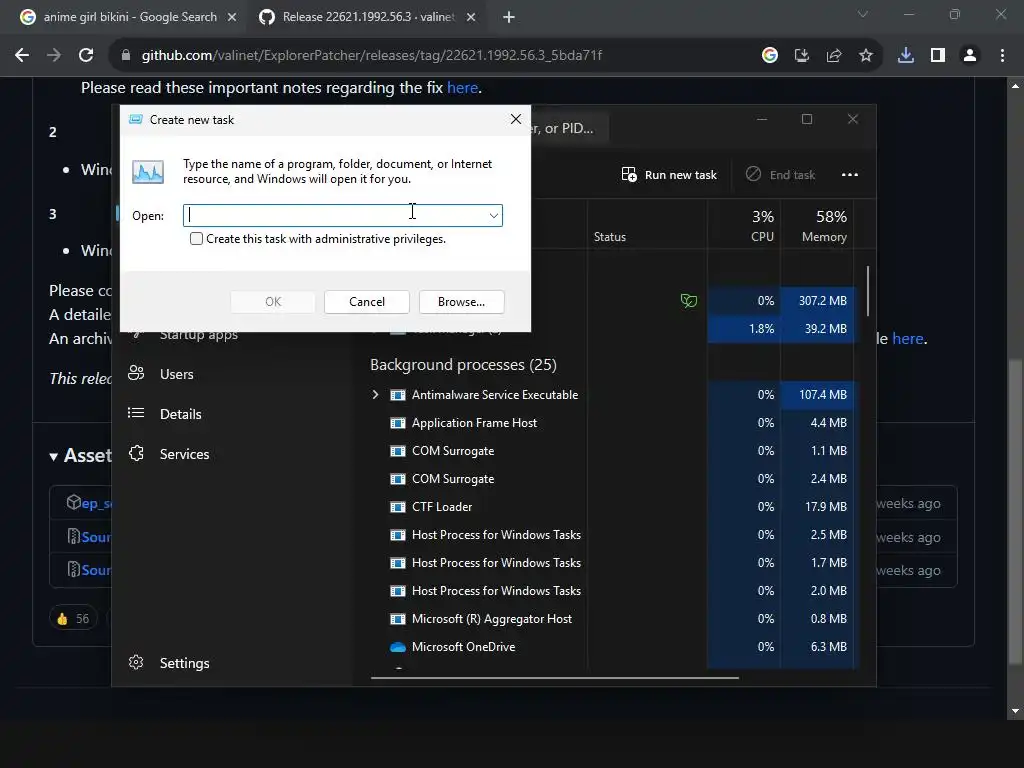The width and height of the screenshot is (1024, 768).
Task: Click Run new task in Task Manager
Action: (x=669, y=175)
